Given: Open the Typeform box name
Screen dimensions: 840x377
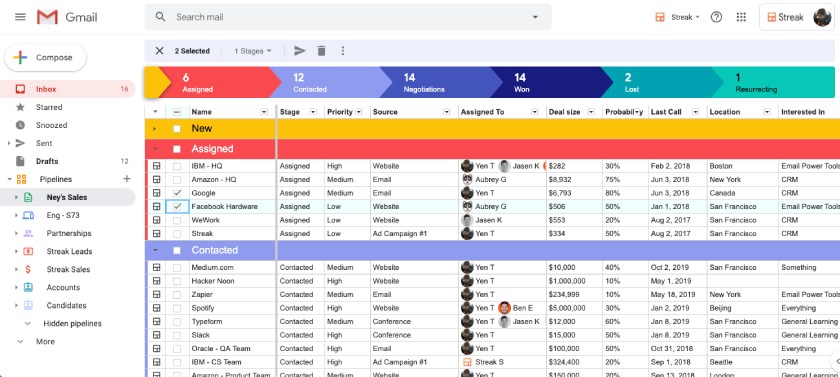Looking at the screenshot, I should click(207, 321).
